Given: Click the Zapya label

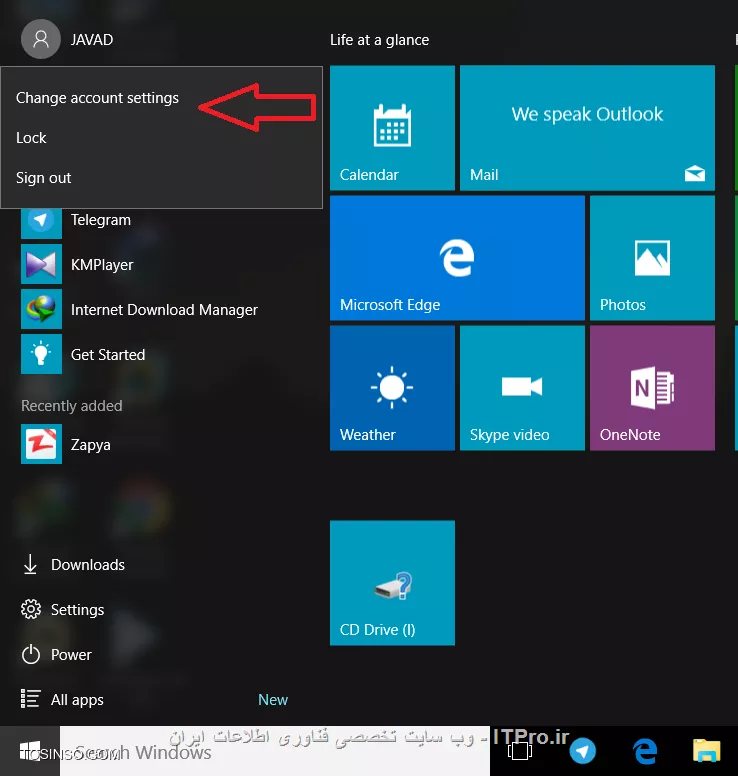Looking at the screenshot, I should pyautogui.click(x=91, y=445).
